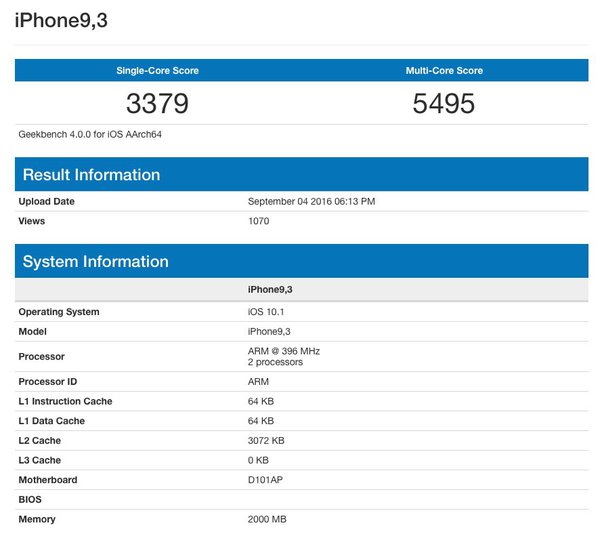This screenshot has width=600, height=536.
Task: Select the L3 Cache label
Action: 40,460
